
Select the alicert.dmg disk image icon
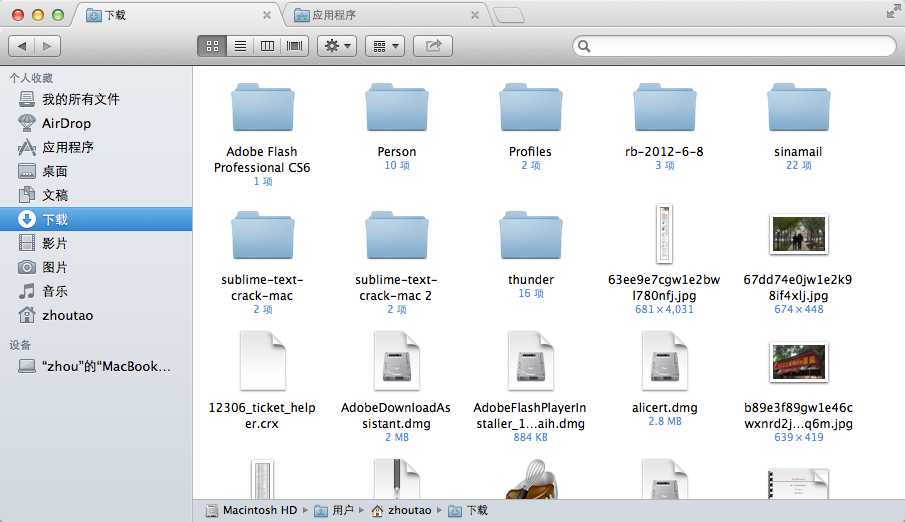pos(664,361)
